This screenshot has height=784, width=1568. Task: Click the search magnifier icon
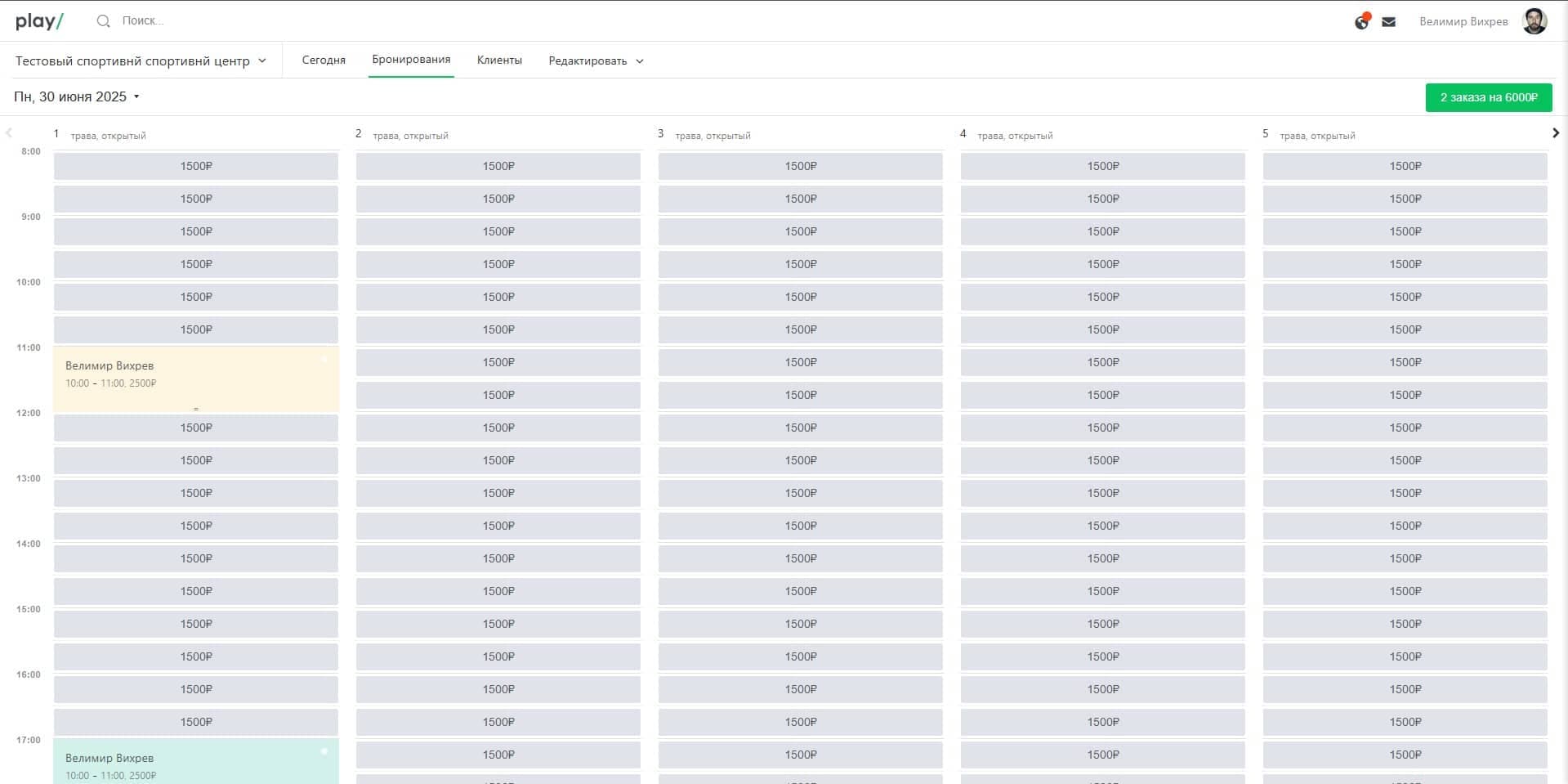[103, 21]
